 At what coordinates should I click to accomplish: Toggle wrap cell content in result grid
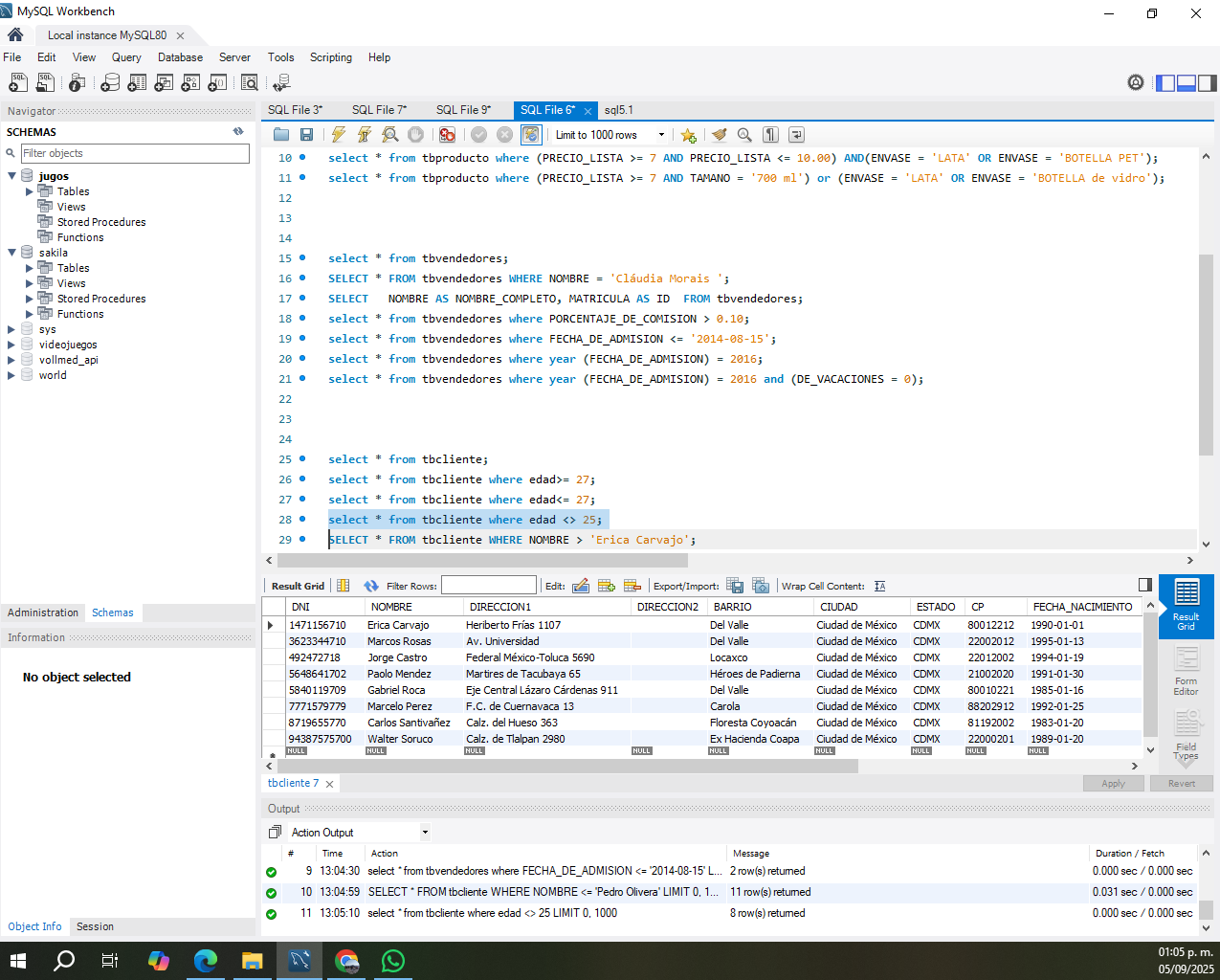(x=880, y=586)
